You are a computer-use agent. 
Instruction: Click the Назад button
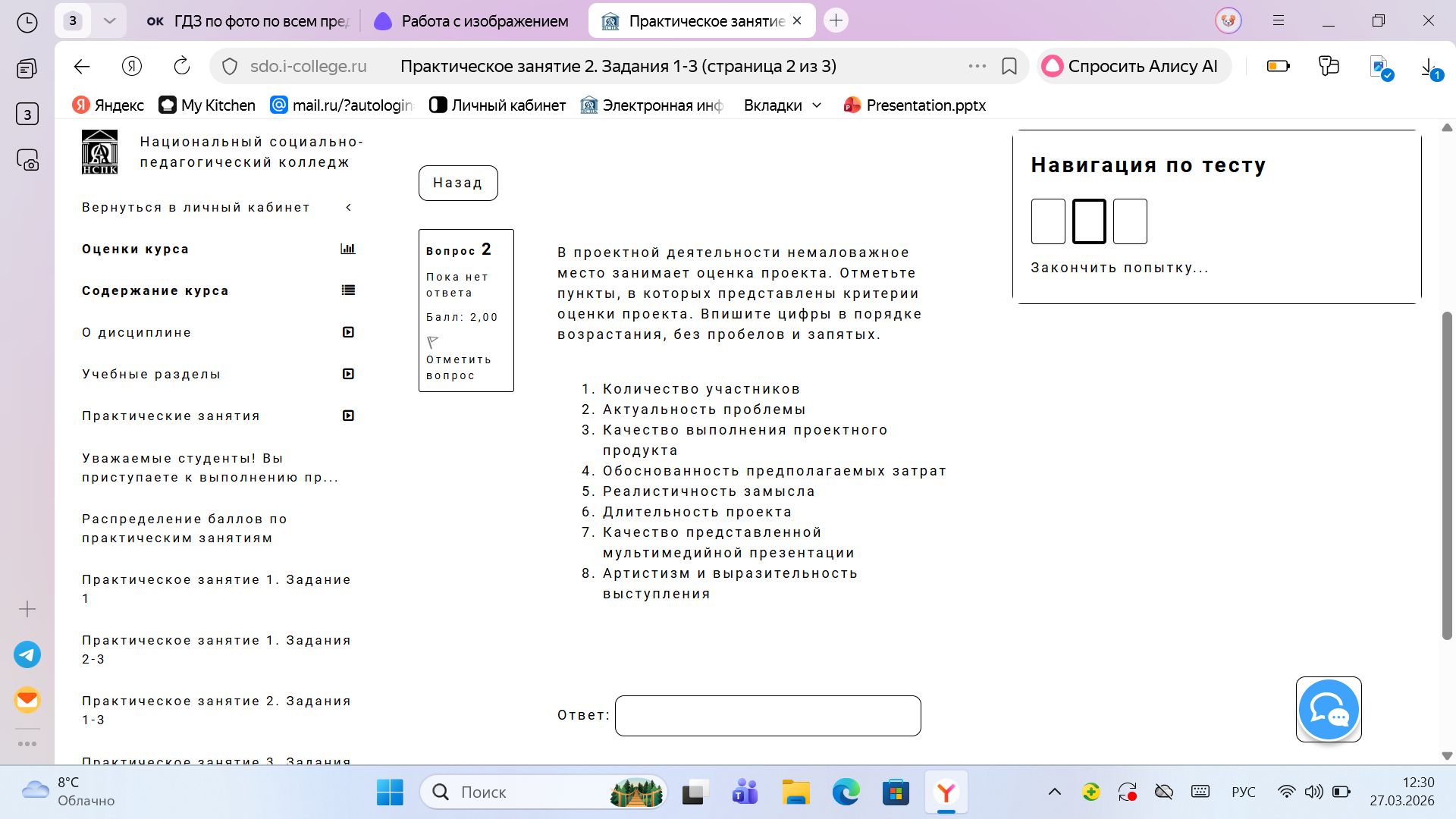click(x=458, y=183)
